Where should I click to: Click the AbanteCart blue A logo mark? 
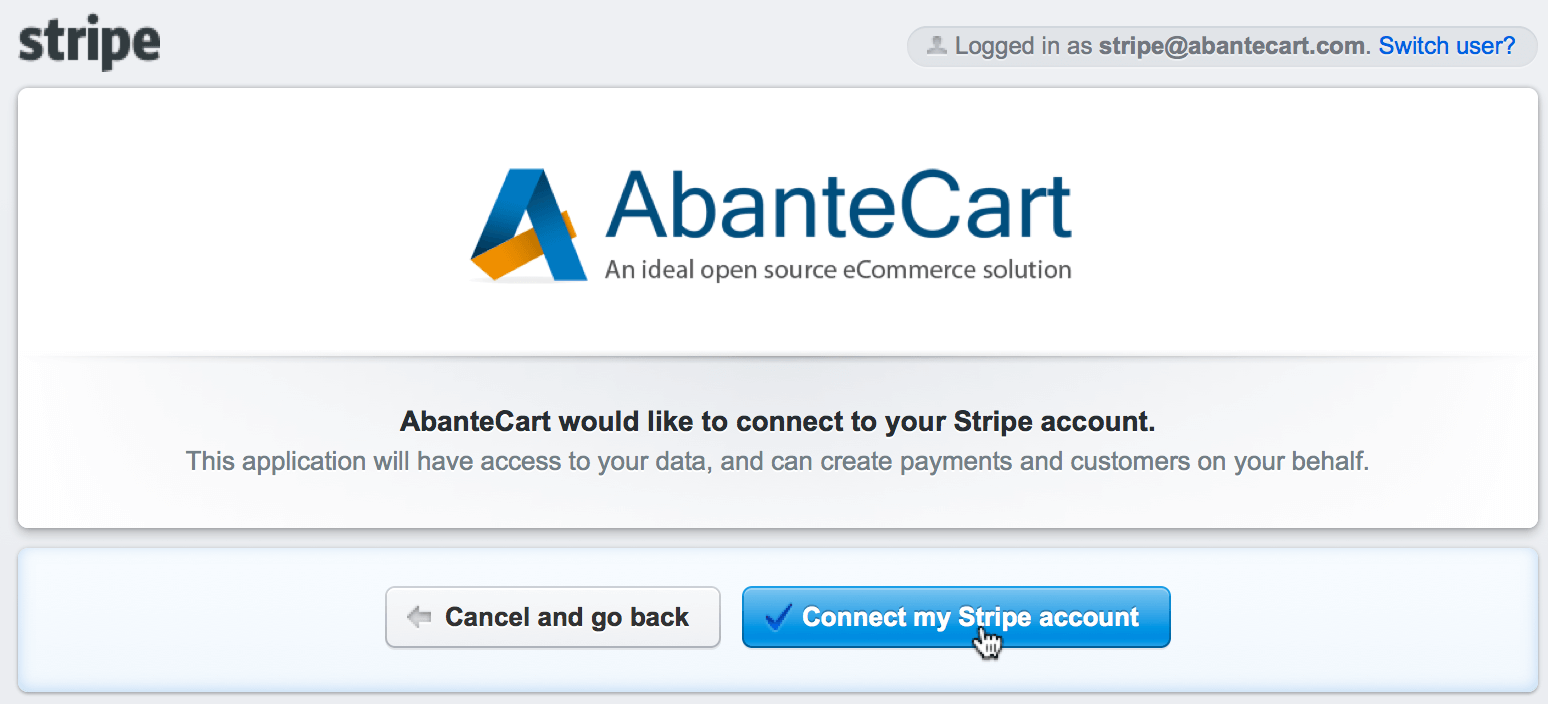tap(528, 225)
